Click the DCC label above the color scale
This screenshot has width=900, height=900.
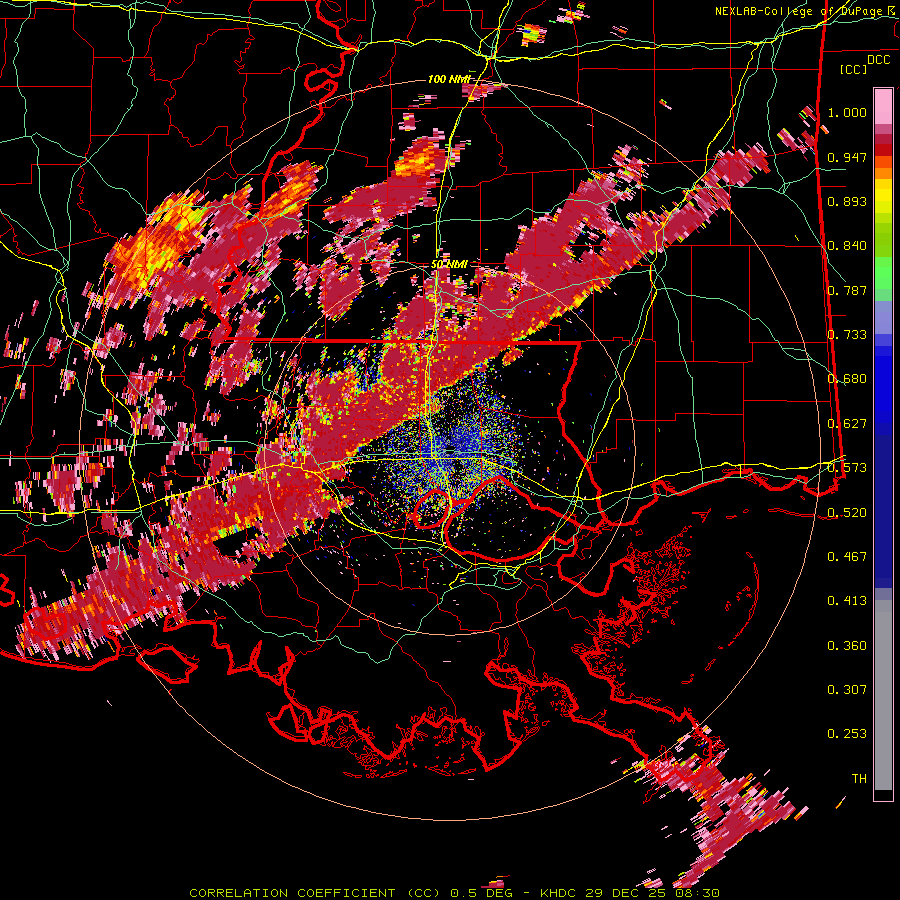(x=878, y=60)
